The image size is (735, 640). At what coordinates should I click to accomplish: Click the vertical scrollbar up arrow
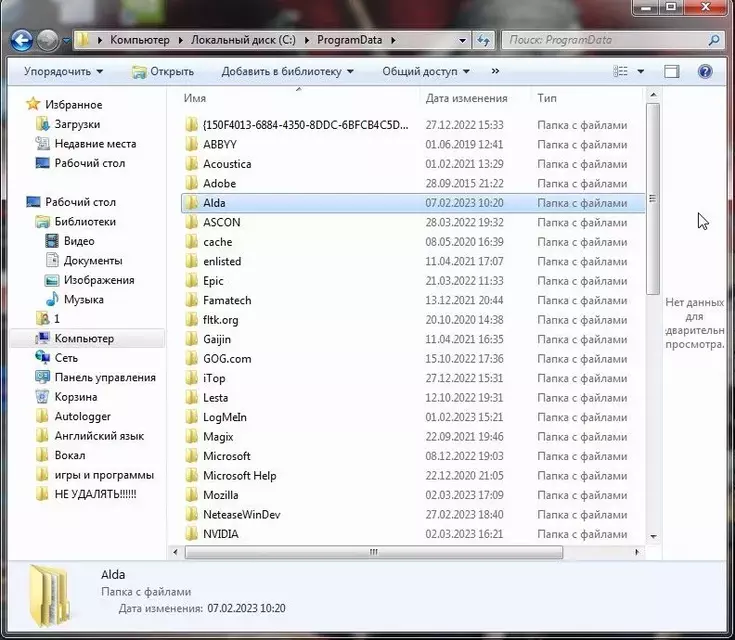click(x=653, y=95)
